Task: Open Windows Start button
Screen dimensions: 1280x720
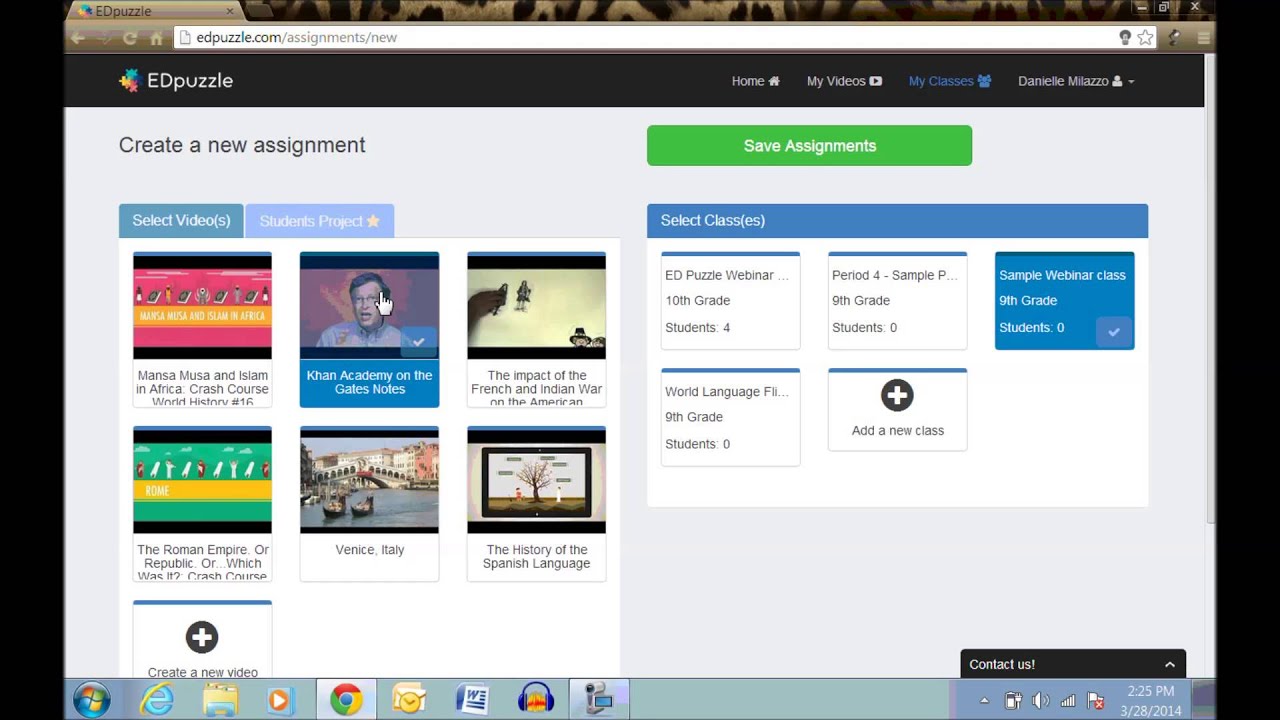Action: (91, 699)
